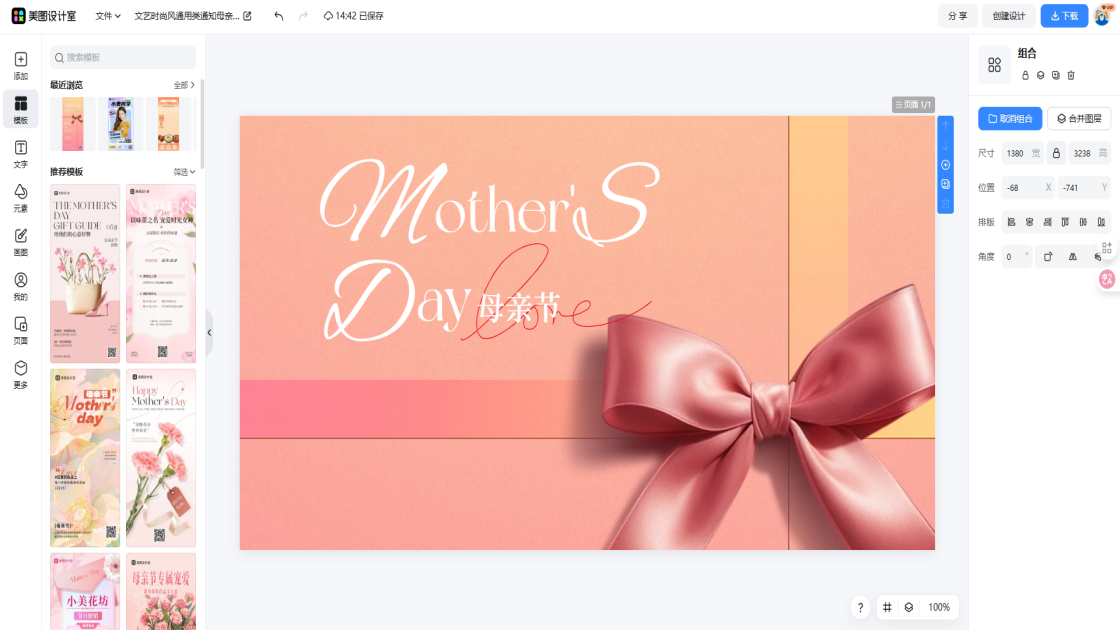Image resolution: width=1120 pixels, height=630 pixels.
Task: Toggle the aspect ratio lock between width and height
Action: [1055, 153]
